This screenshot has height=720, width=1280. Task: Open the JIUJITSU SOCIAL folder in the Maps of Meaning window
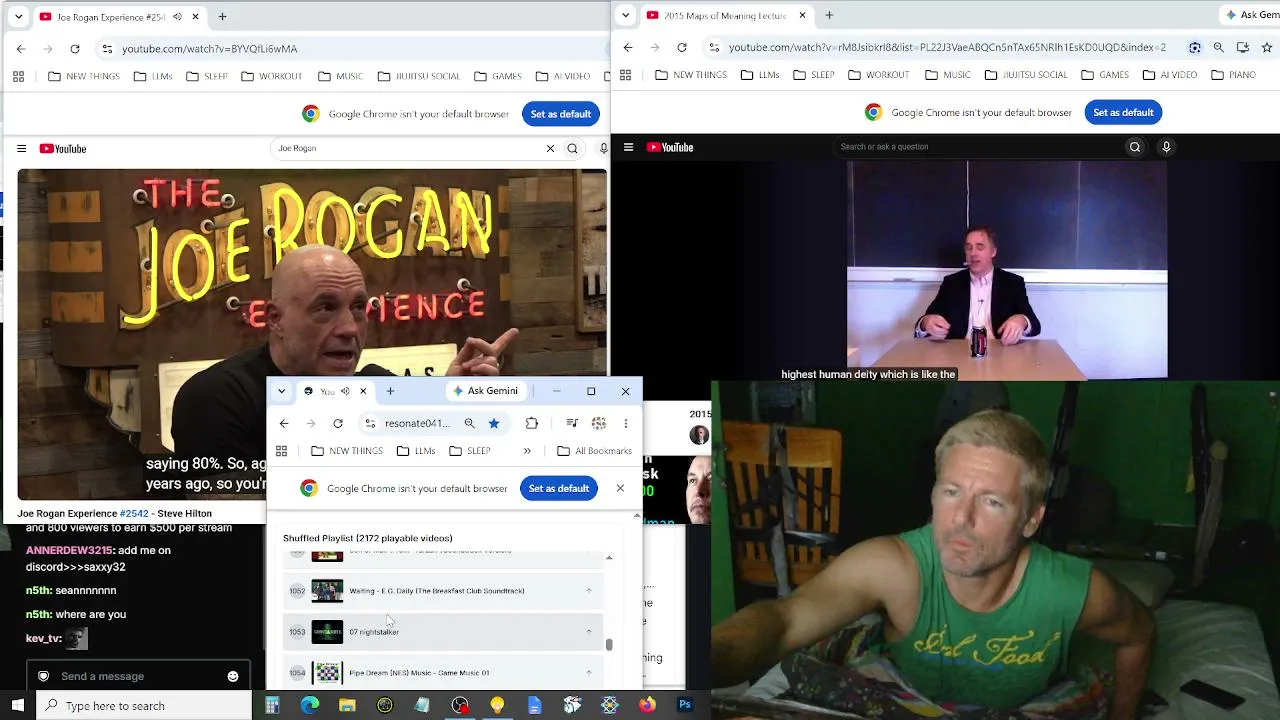pos(1026,75)
